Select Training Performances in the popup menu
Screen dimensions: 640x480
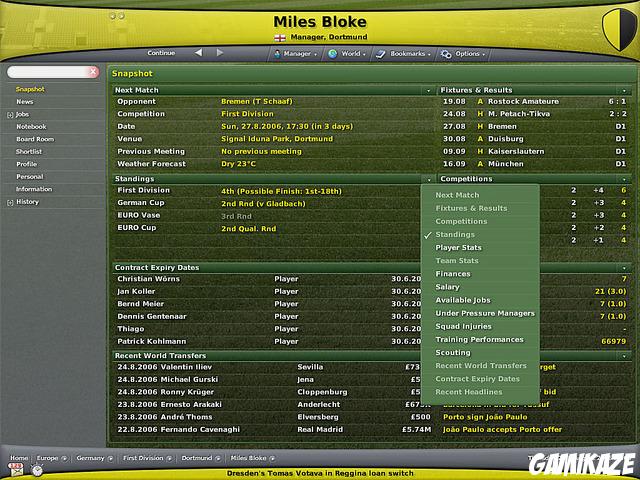(480, 340)
